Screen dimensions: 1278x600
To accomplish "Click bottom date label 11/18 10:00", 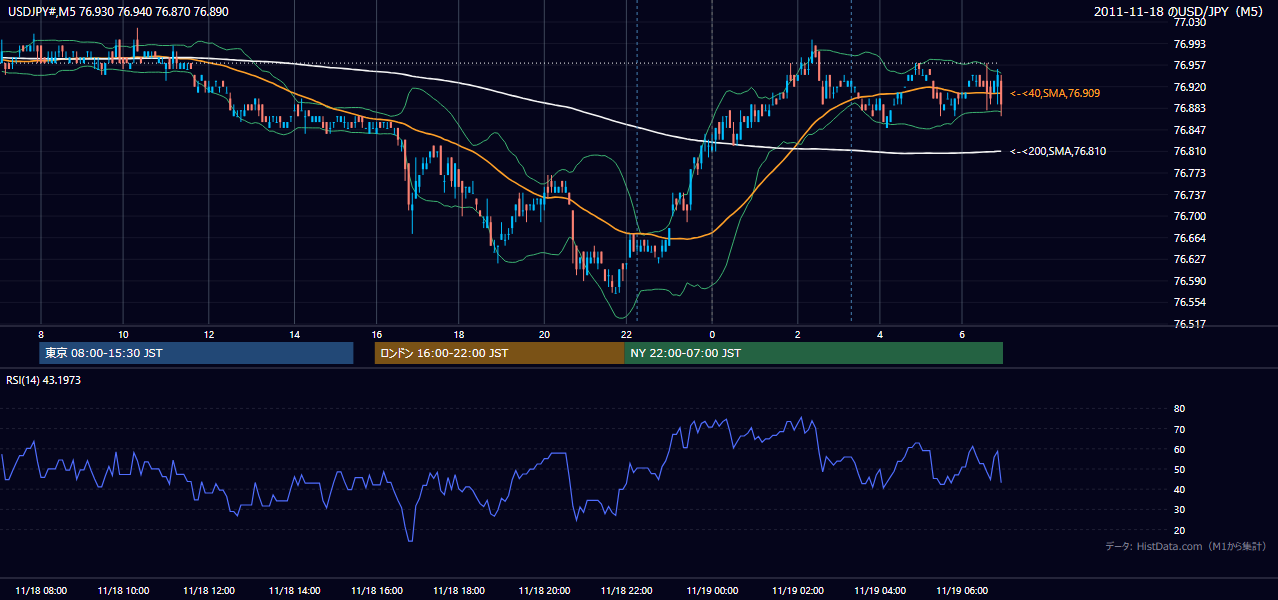I will click(x=125, y=590).
